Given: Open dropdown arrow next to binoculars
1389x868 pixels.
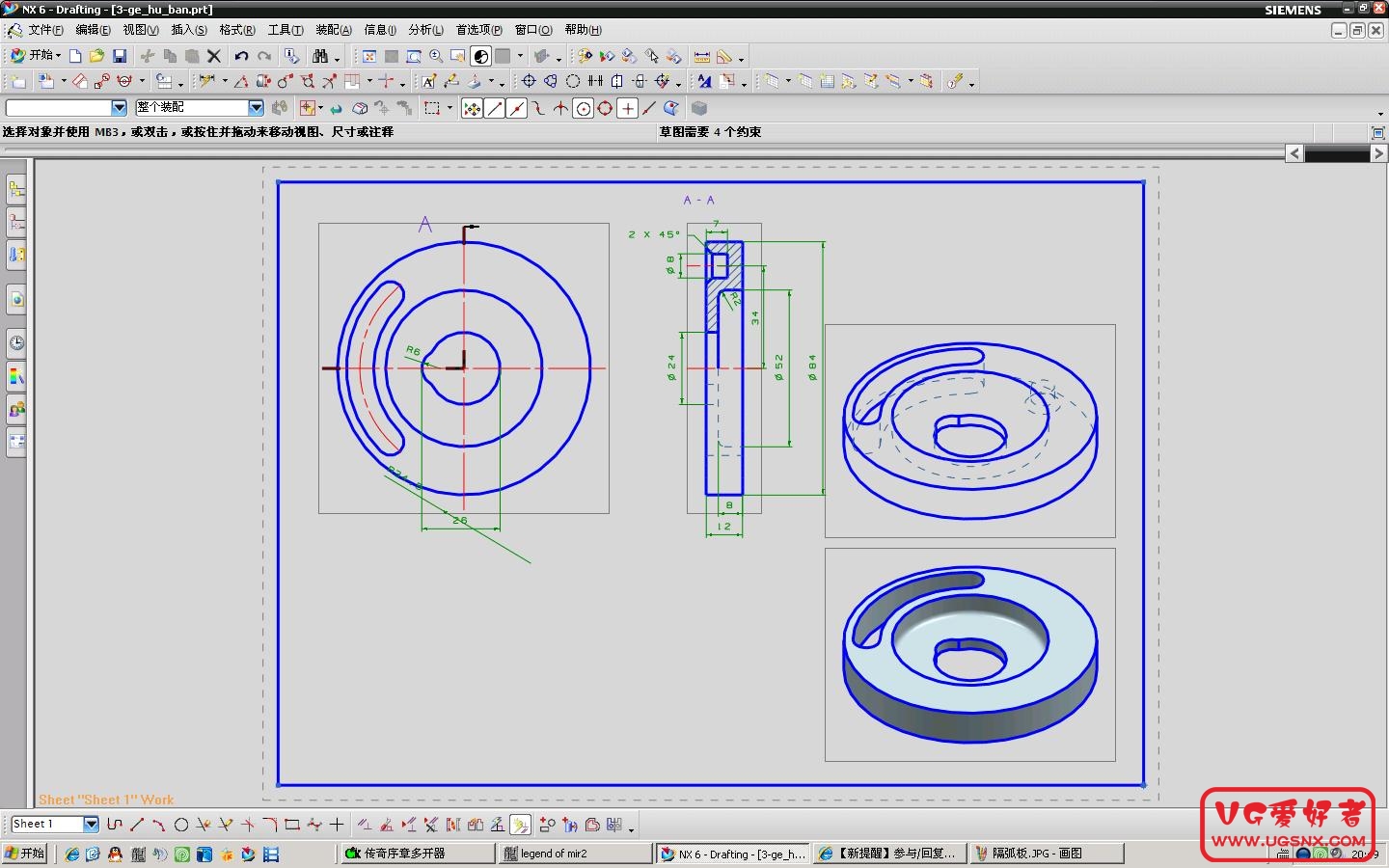Looking at the screenshot, I should point(337,58).
